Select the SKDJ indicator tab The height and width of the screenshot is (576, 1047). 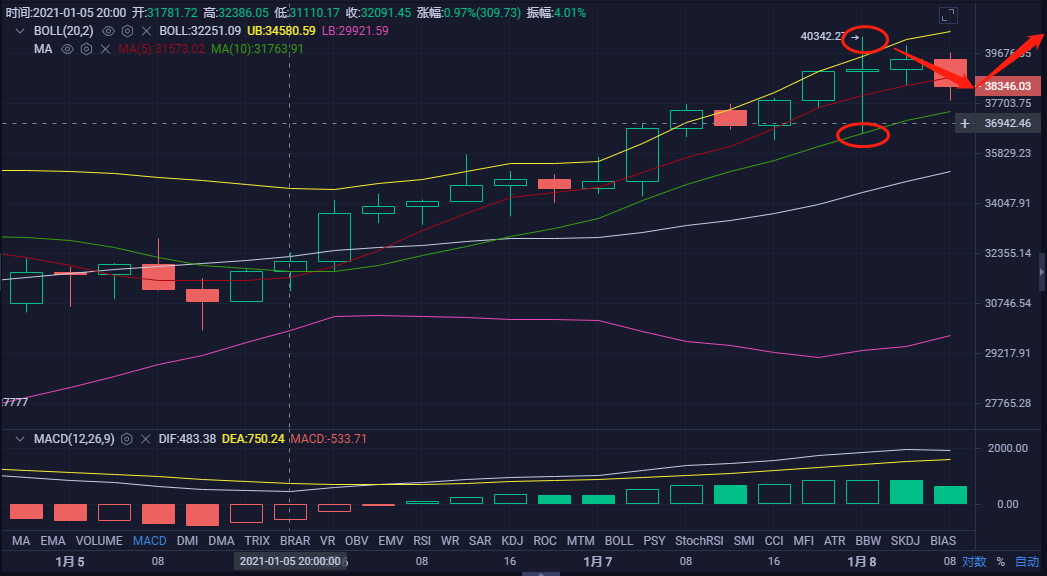pos(905,541)
